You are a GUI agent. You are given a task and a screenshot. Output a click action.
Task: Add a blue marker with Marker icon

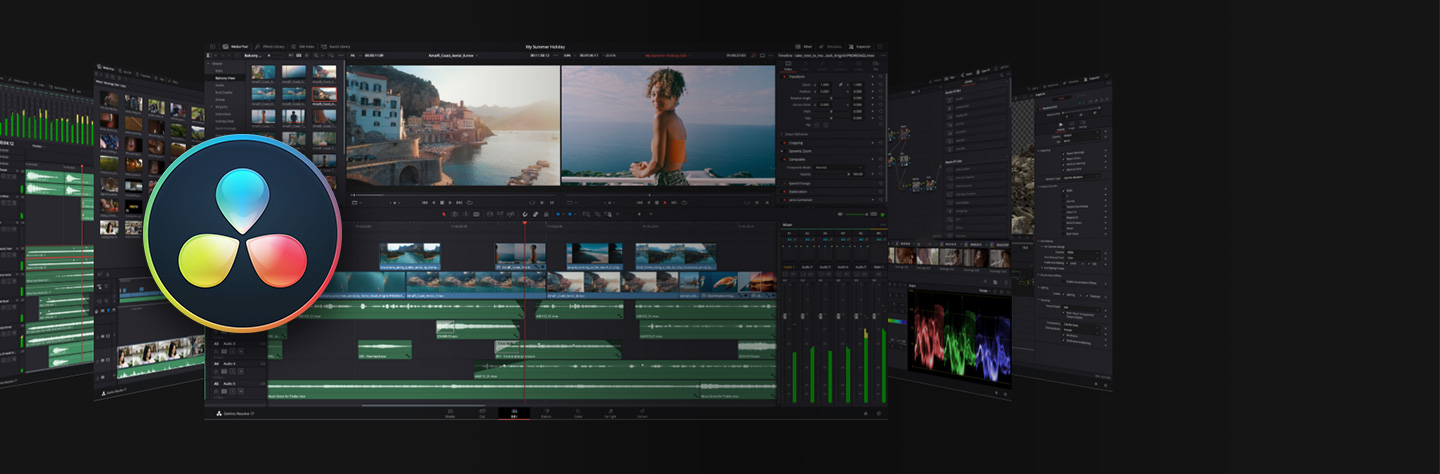click(570, 214)
